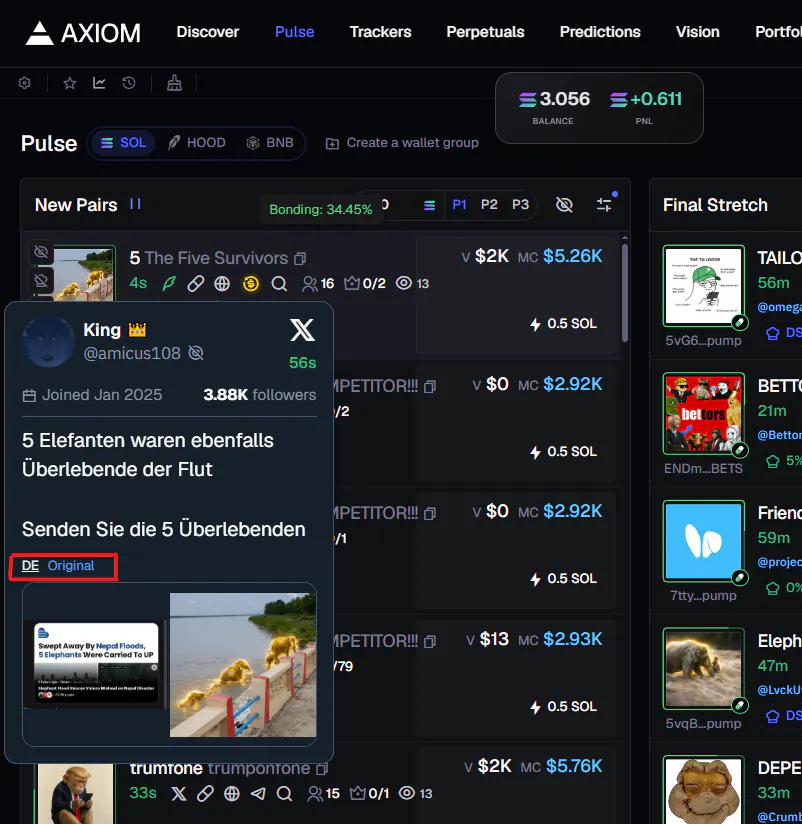Switch tweet to DE language
The image size is (802, 824).
[30, 566]
